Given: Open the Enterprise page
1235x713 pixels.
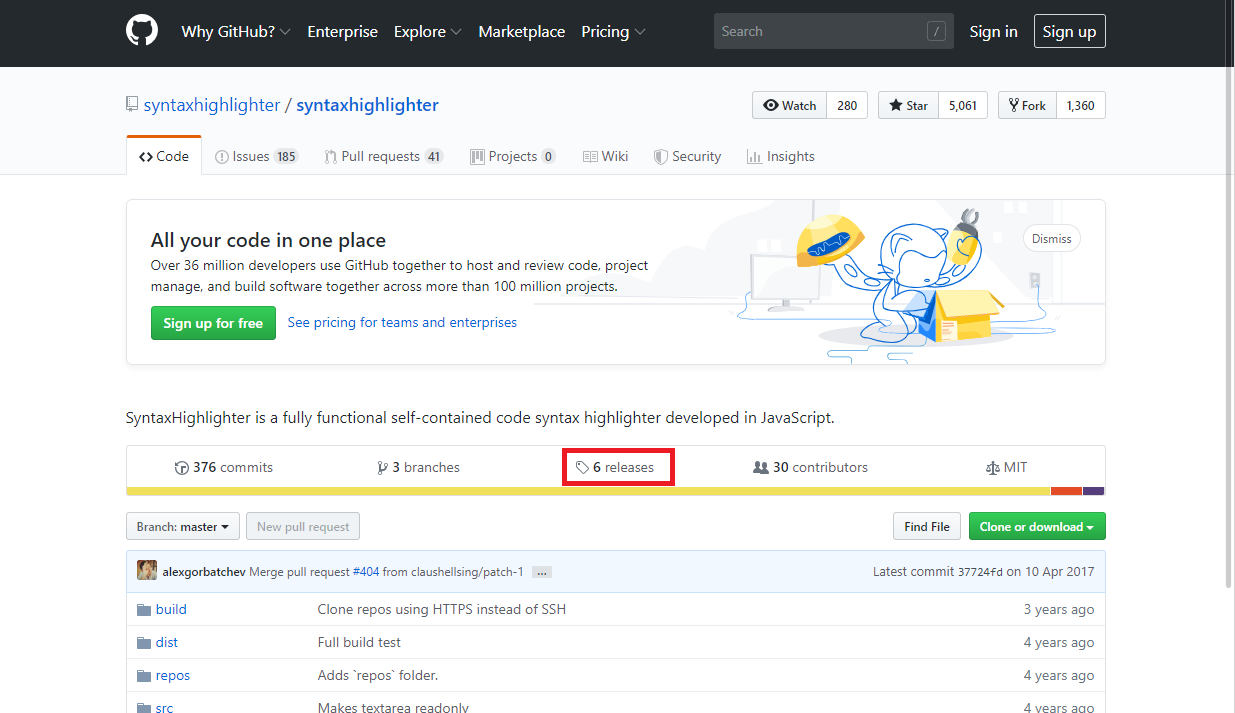Looking at the screenshot, I should (x=343, y=31).
